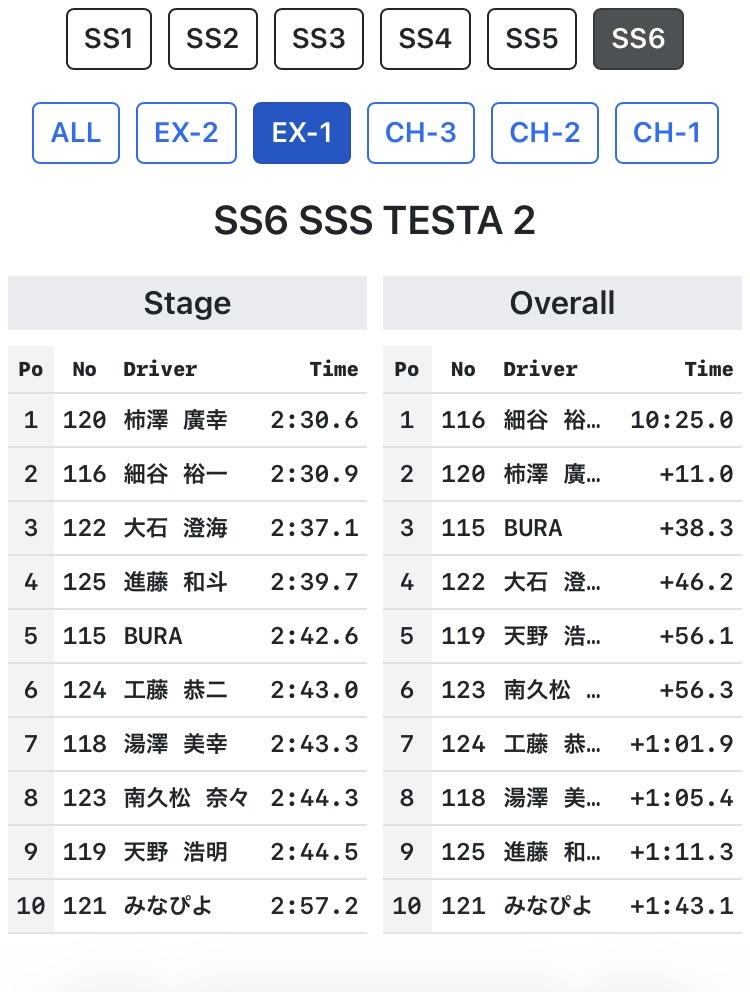Click Stage Time column header

[x=334, y=369]
